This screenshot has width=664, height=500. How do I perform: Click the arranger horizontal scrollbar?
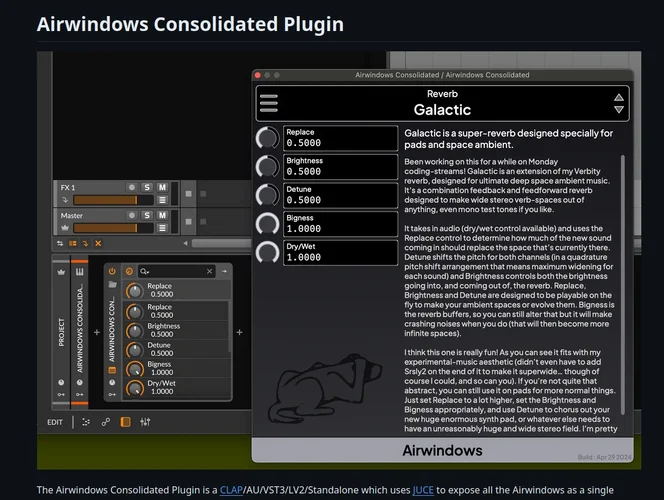(x=221, y=243)
